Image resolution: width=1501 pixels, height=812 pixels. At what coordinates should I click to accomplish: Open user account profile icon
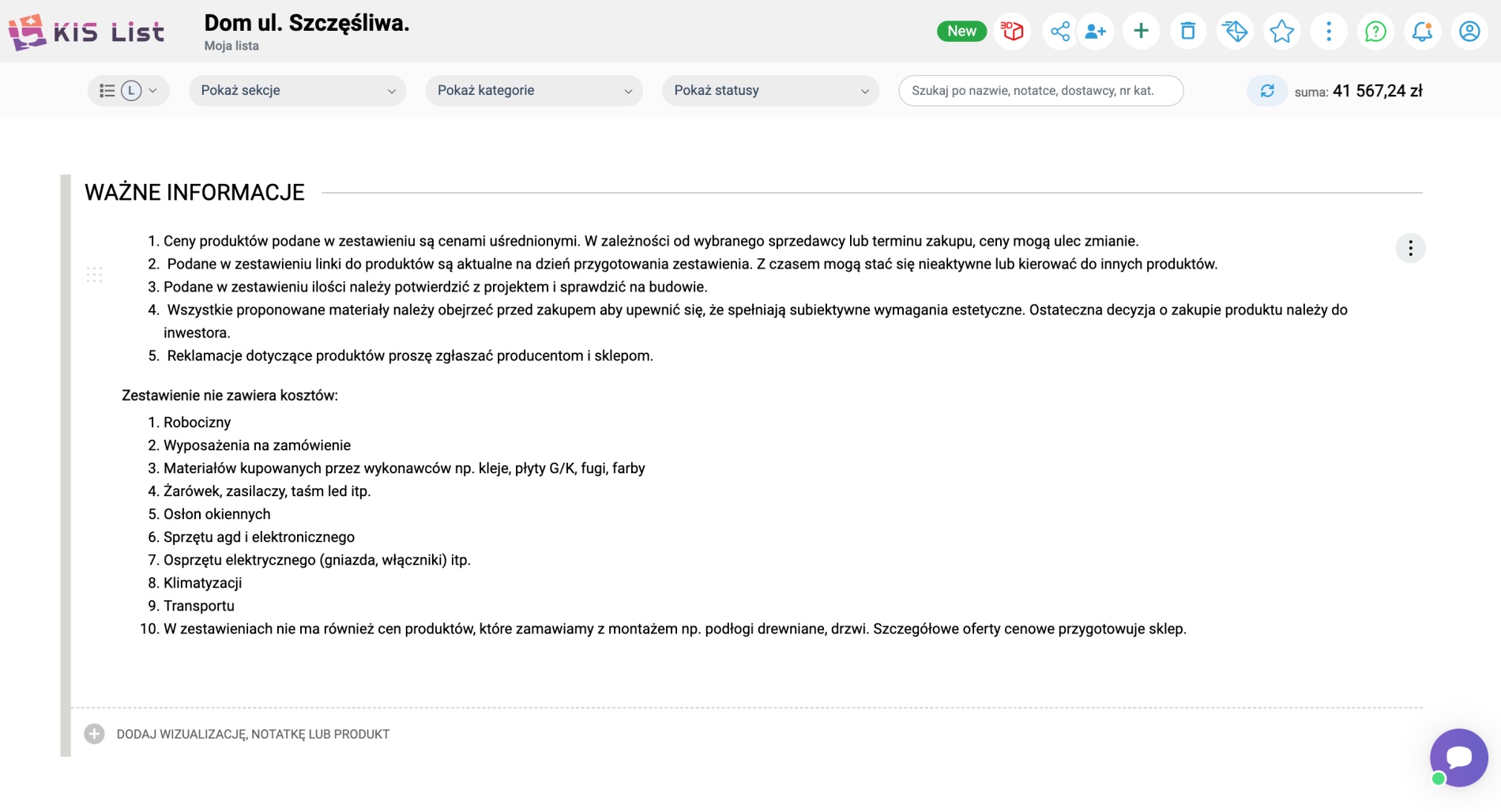(1469, 32)
